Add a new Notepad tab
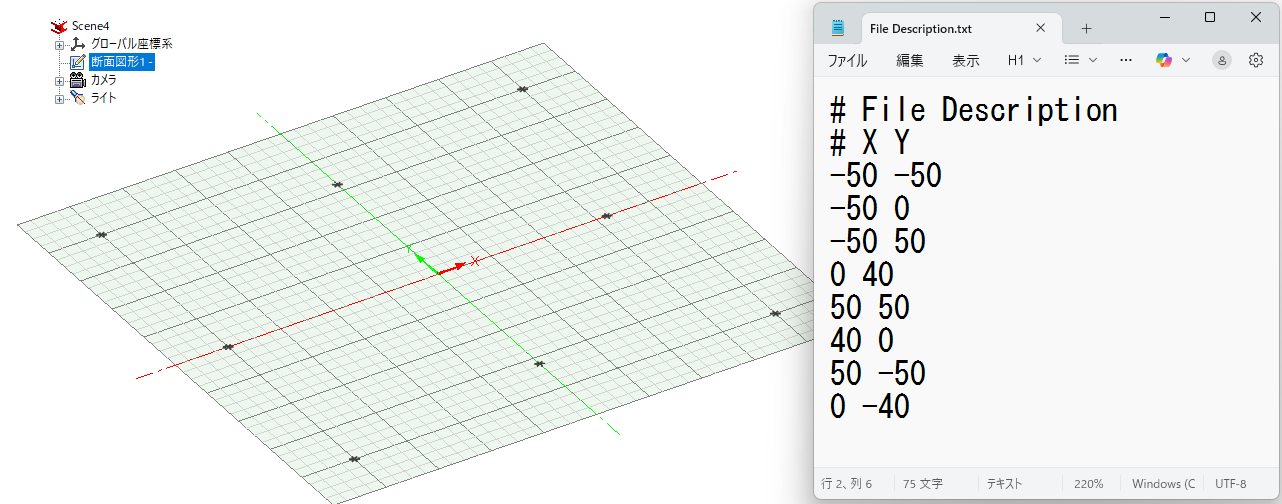The width and height of the screenshot is (1282, 504). 1087,28
